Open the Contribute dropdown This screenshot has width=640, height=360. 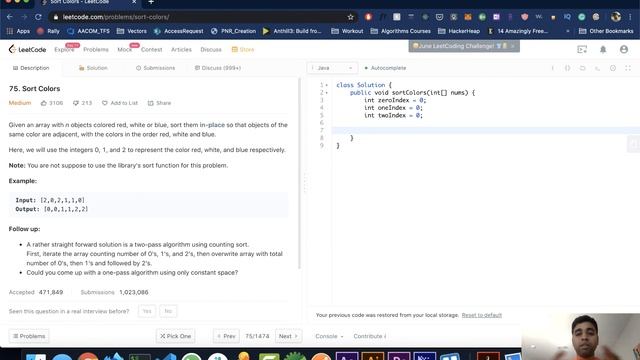(x=370, y=336)
